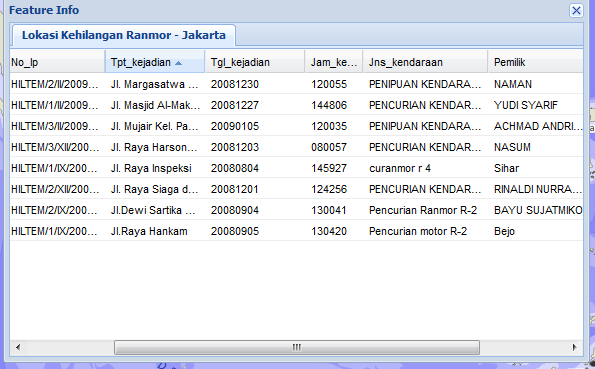Screen dimensions: 595x369
Task: Click PENCURIAN KENDAR... in NASUM row
Action: click(425, 147)
